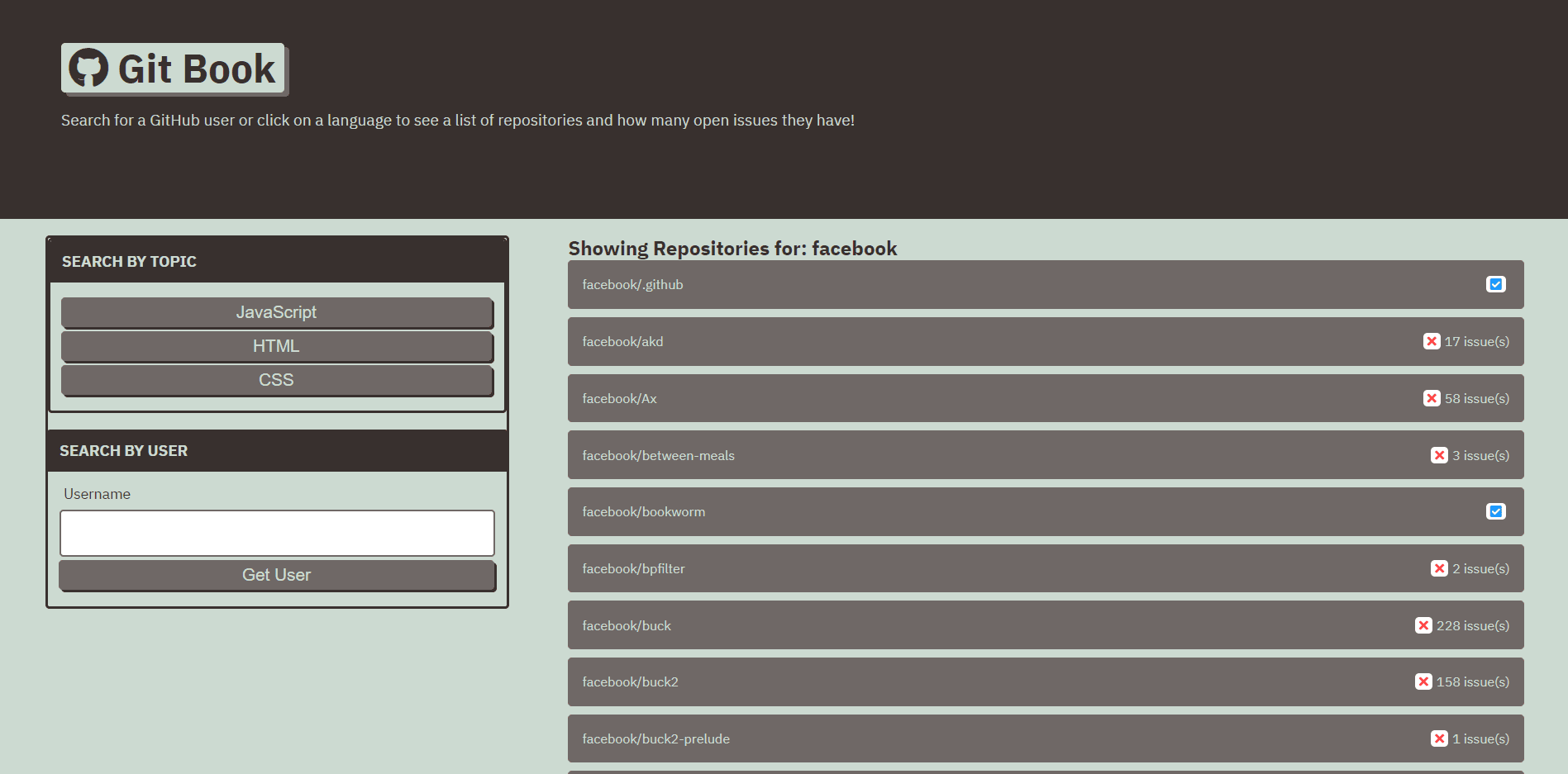The image size is (1568, 774).
Task: Click the '17 issue(s)' count
Action: click(1477, 341)
